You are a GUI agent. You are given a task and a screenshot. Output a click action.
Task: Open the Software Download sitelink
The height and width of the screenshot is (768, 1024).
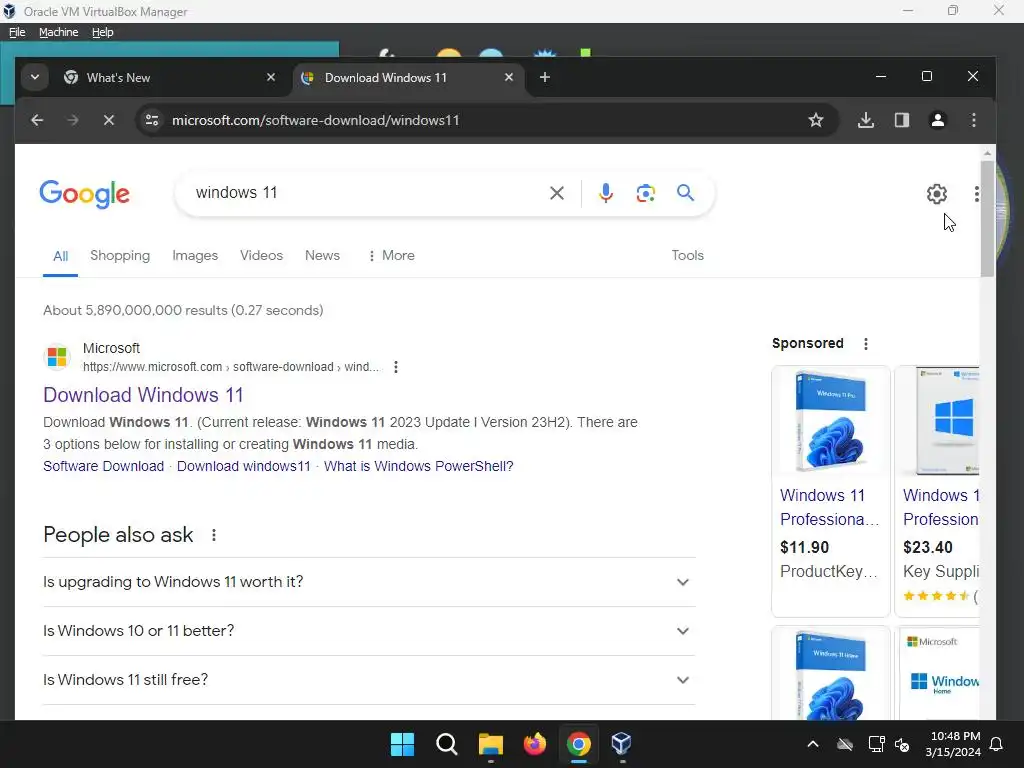(104, 466)
